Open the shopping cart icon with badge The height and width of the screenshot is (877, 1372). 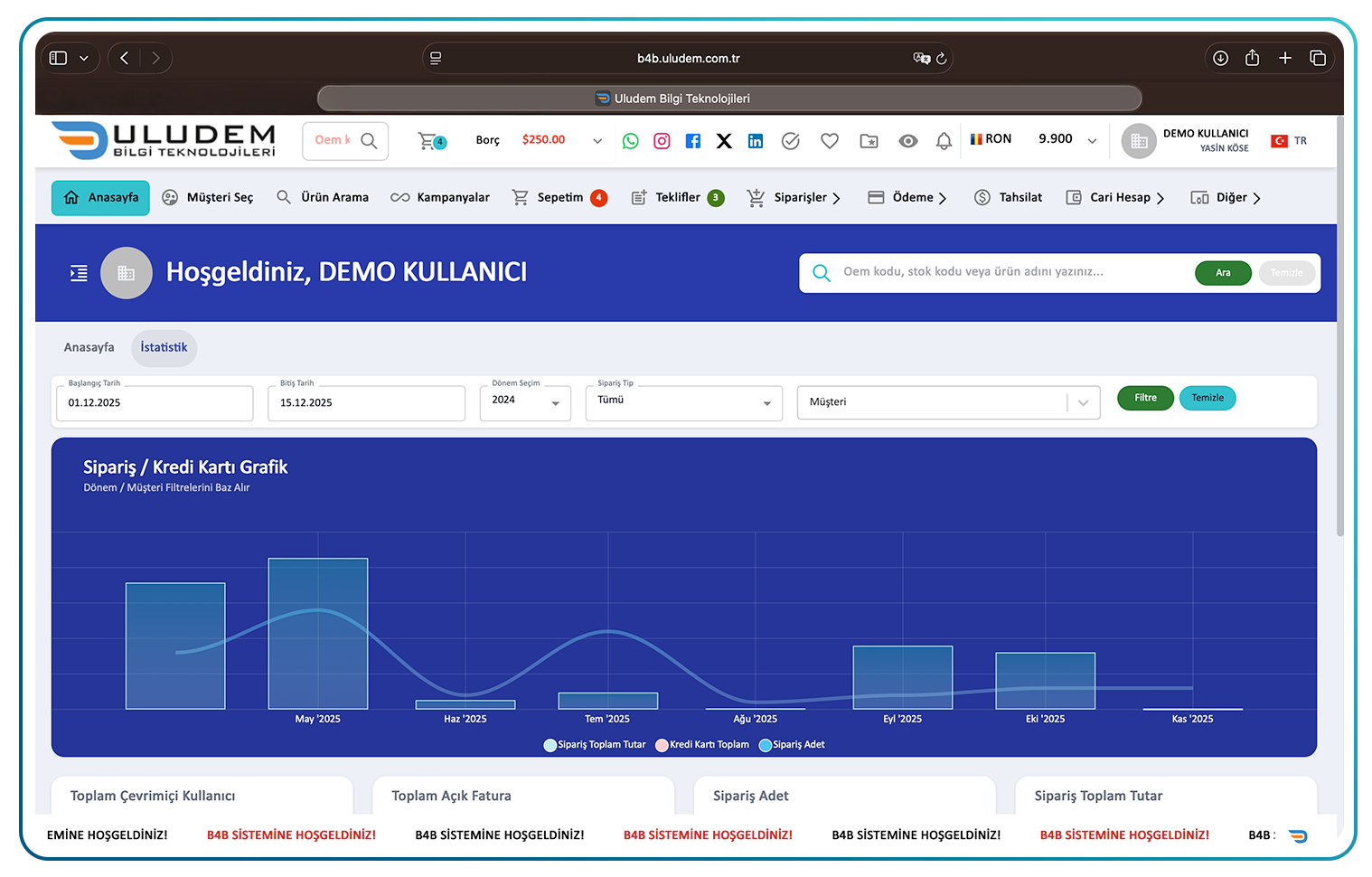tap(431, 141)
